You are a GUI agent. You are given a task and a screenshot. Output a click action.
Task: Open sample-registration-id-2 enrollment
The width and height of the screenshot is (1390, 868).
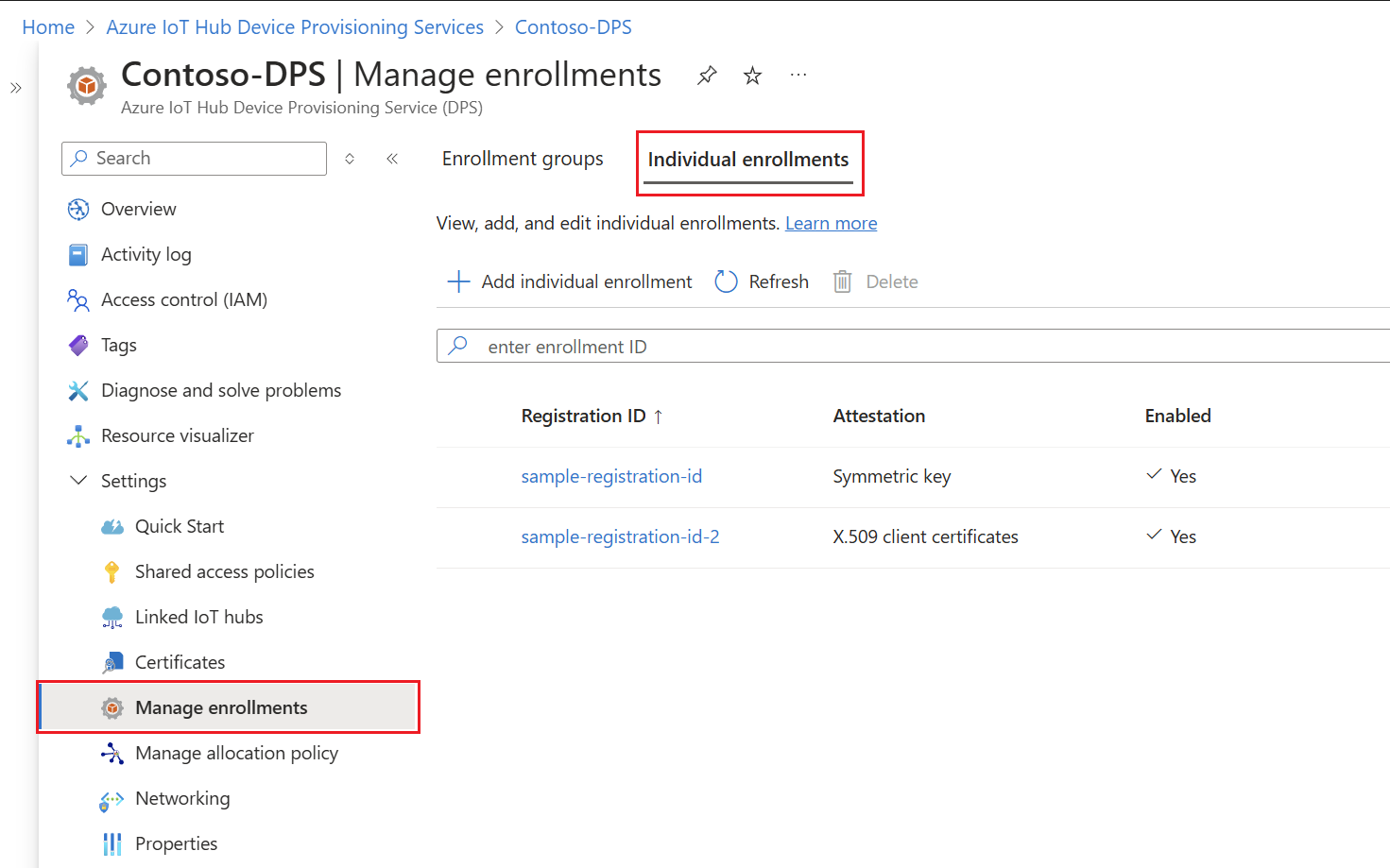tap(620, 536)
